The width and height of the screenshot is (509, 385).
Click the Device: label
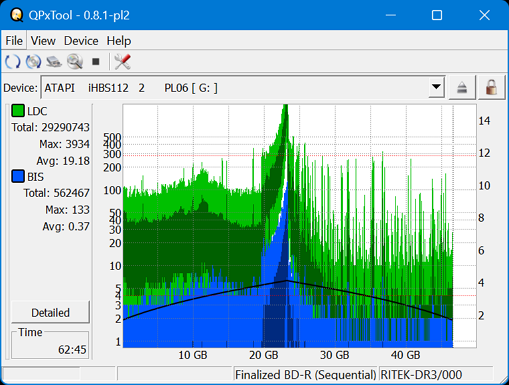pyautogui.click(x=20, y=88)
